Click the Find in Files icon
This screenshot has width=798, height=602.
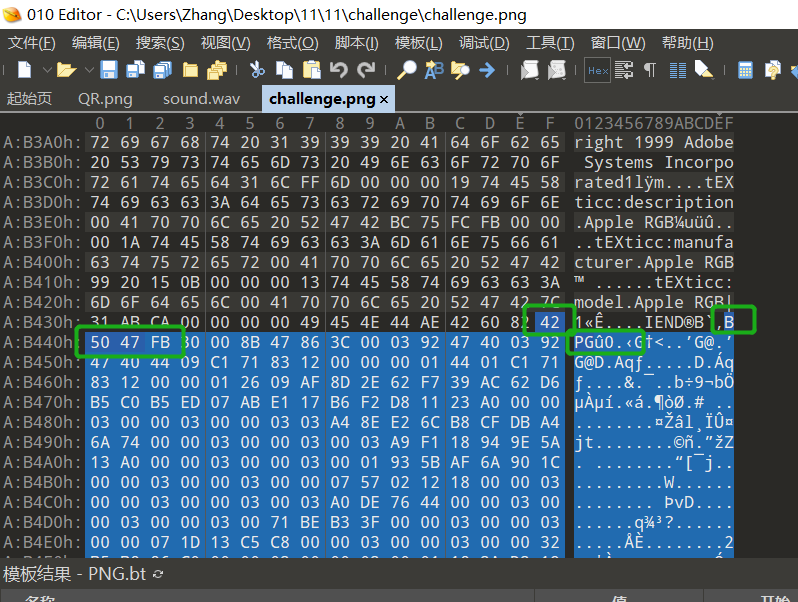(460, 70)
